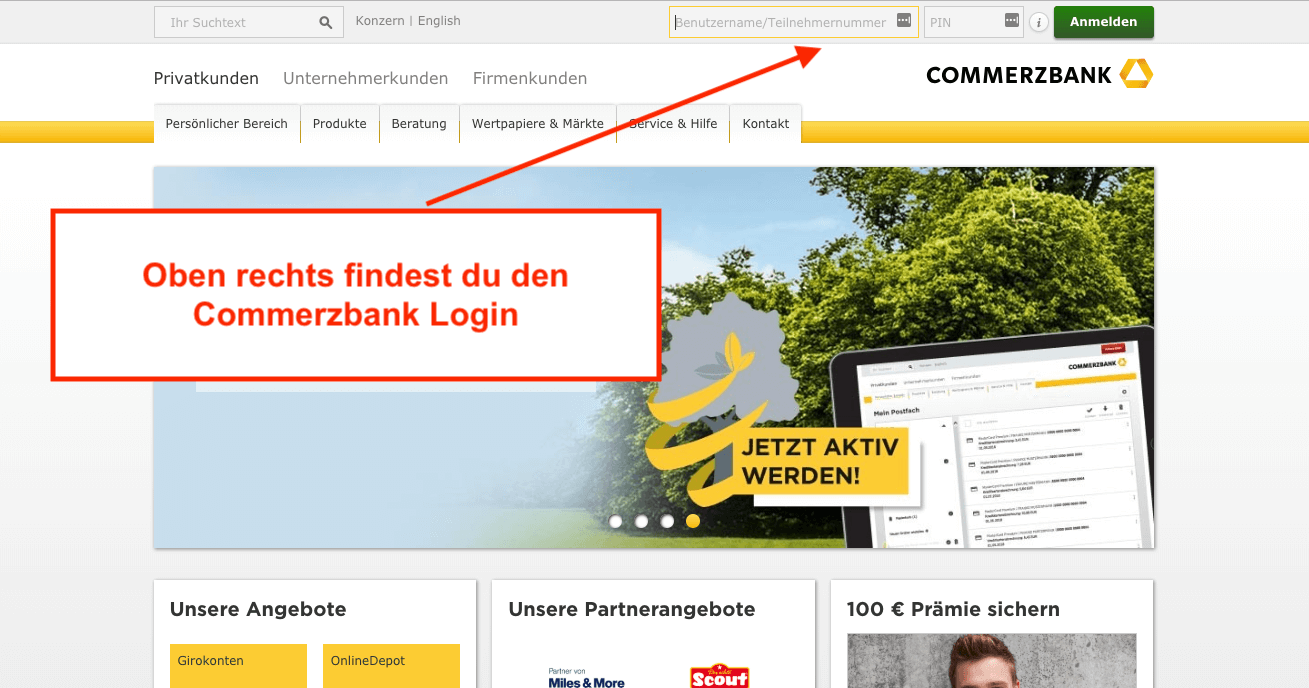This screenshot has width=1309, height=688.
Task: Click the Scout partner logo
Action: pos(719,676)
